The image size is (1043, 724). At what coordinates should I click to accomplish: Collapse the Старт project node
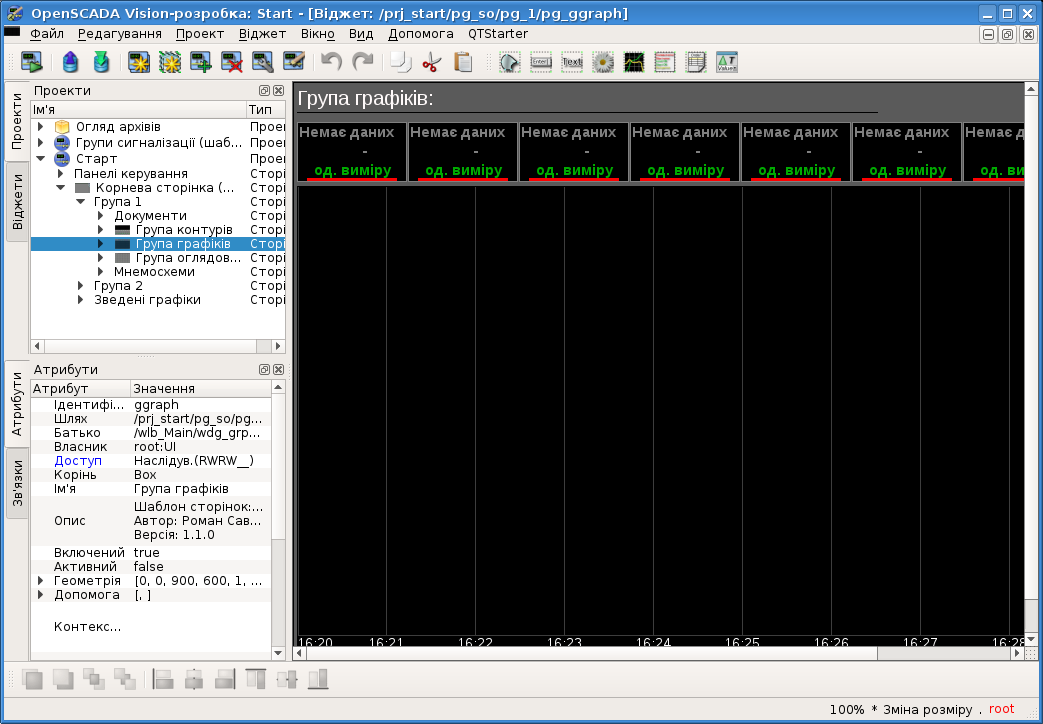(41, 158)
